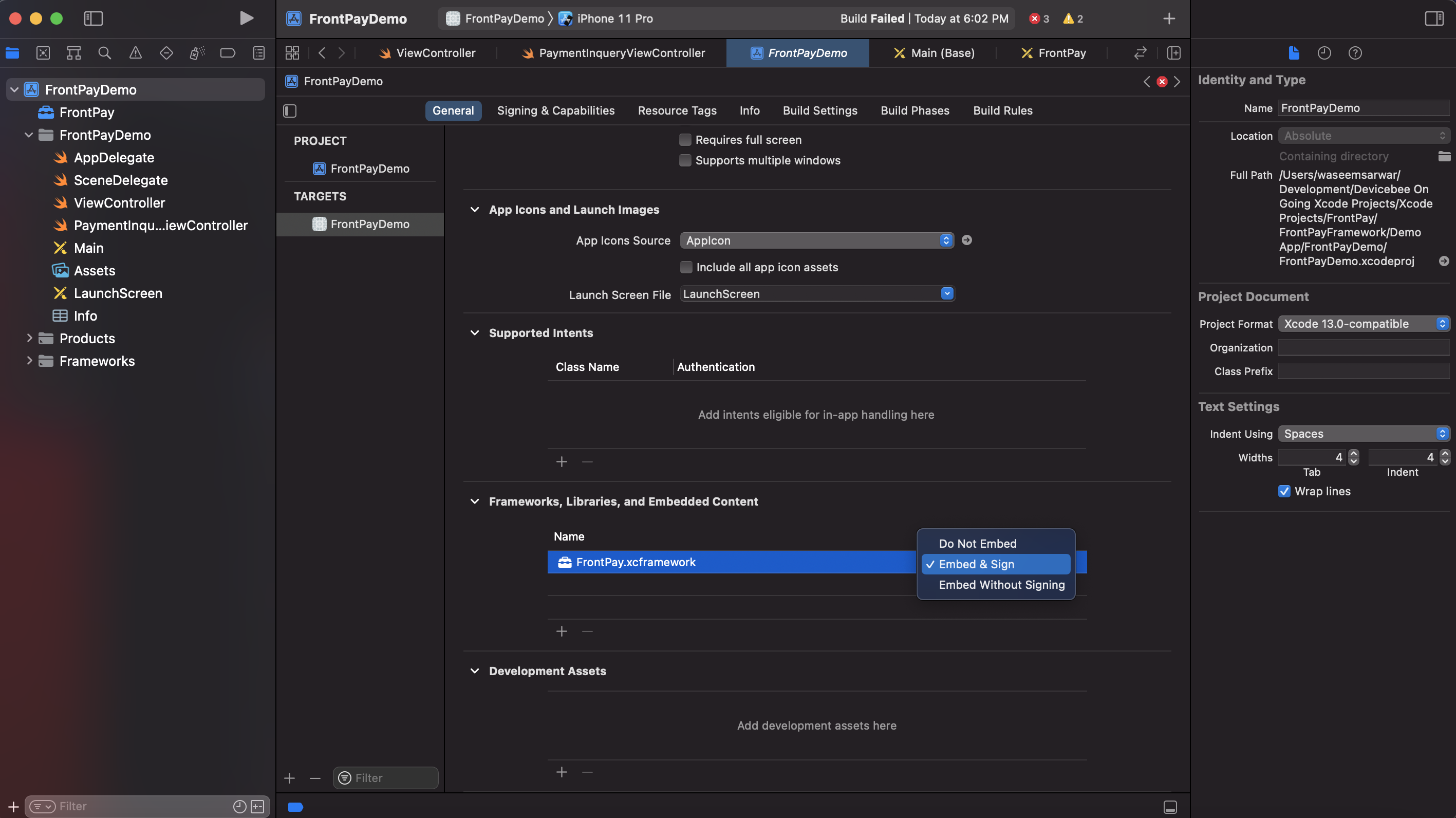Click the Run build play button
The width and height of the screenshot is (1456, 818).
(246, 18)
